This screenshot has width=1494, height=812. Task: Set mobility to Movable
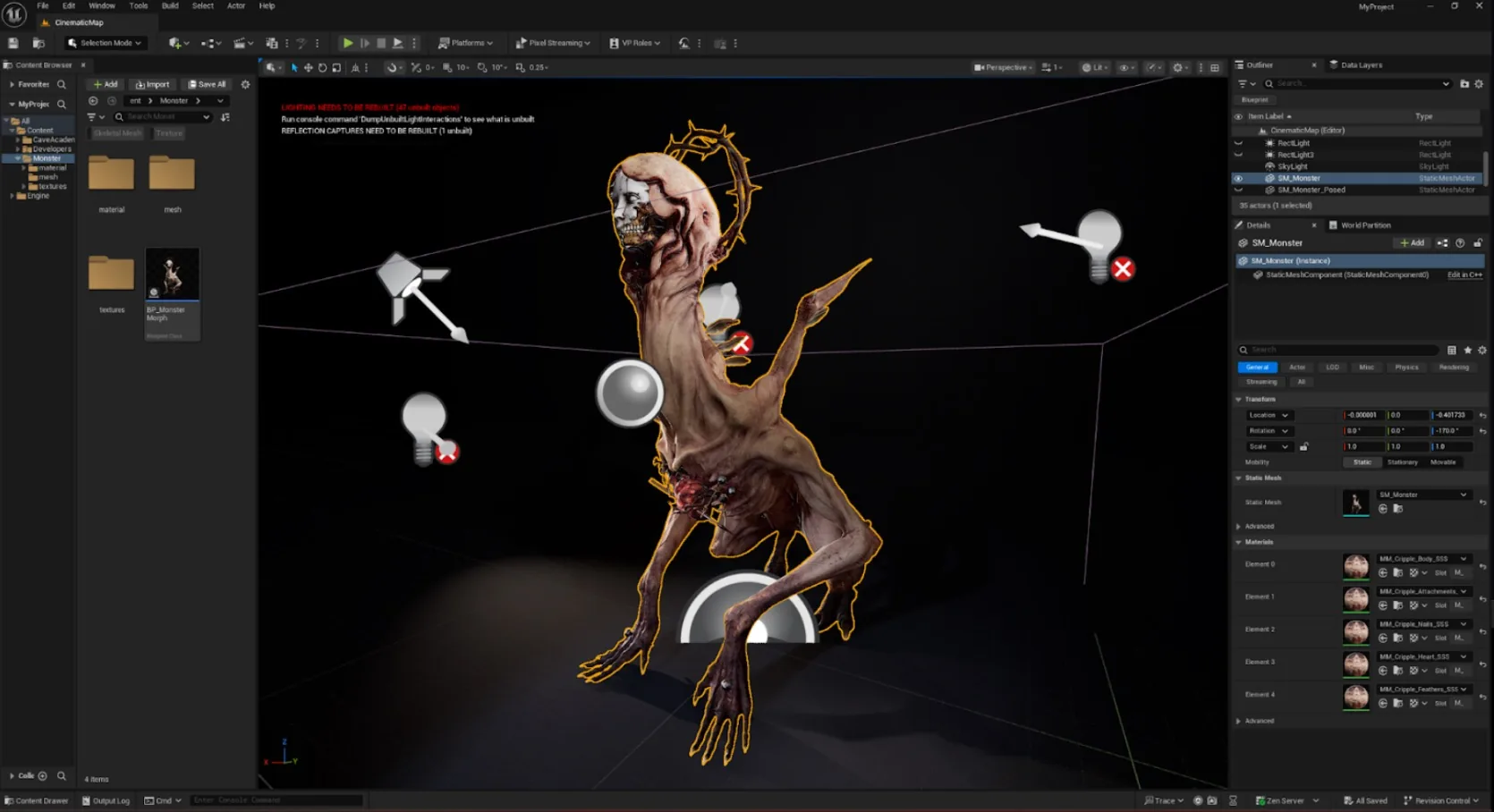pos(1443,462)
